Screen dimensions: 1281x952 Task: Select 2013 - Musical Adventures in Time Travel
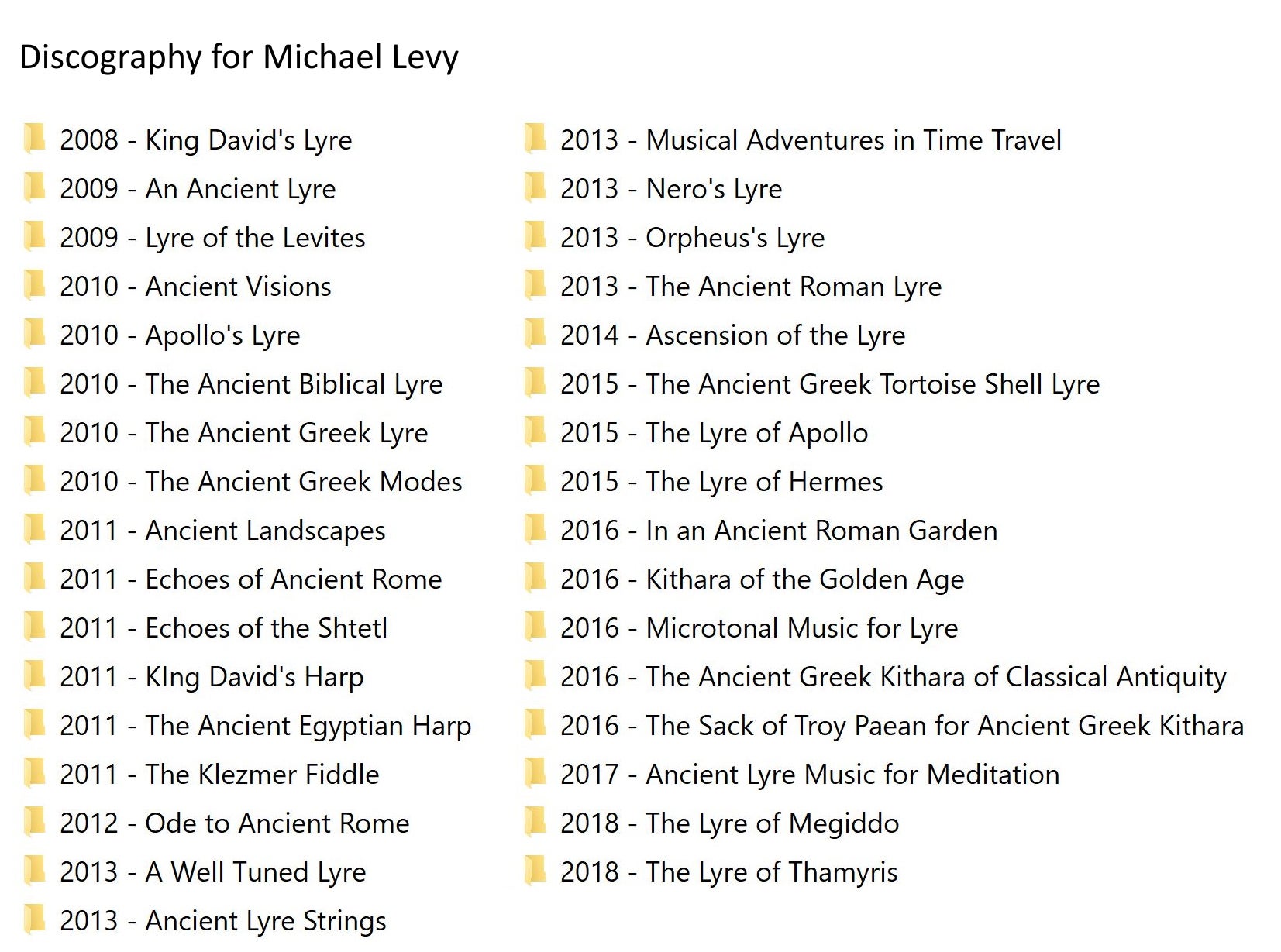click(810, 140)
